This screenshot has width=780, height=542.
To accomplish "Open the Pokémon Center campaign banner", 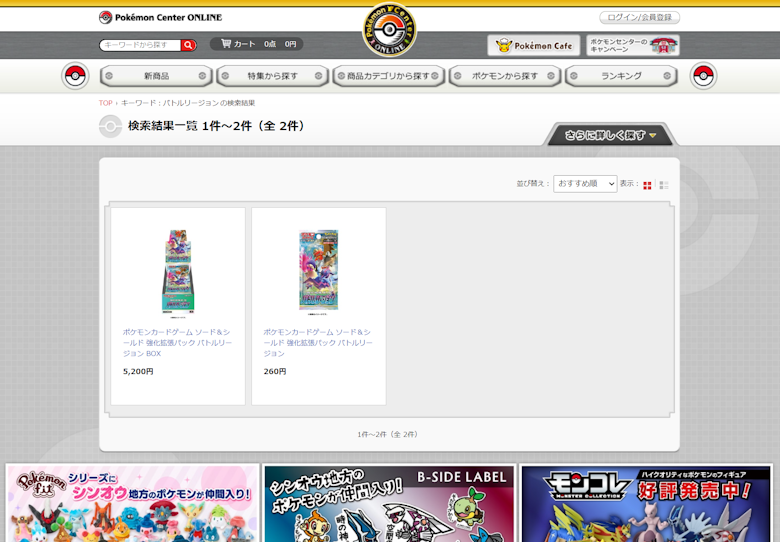I will point(633,45).
